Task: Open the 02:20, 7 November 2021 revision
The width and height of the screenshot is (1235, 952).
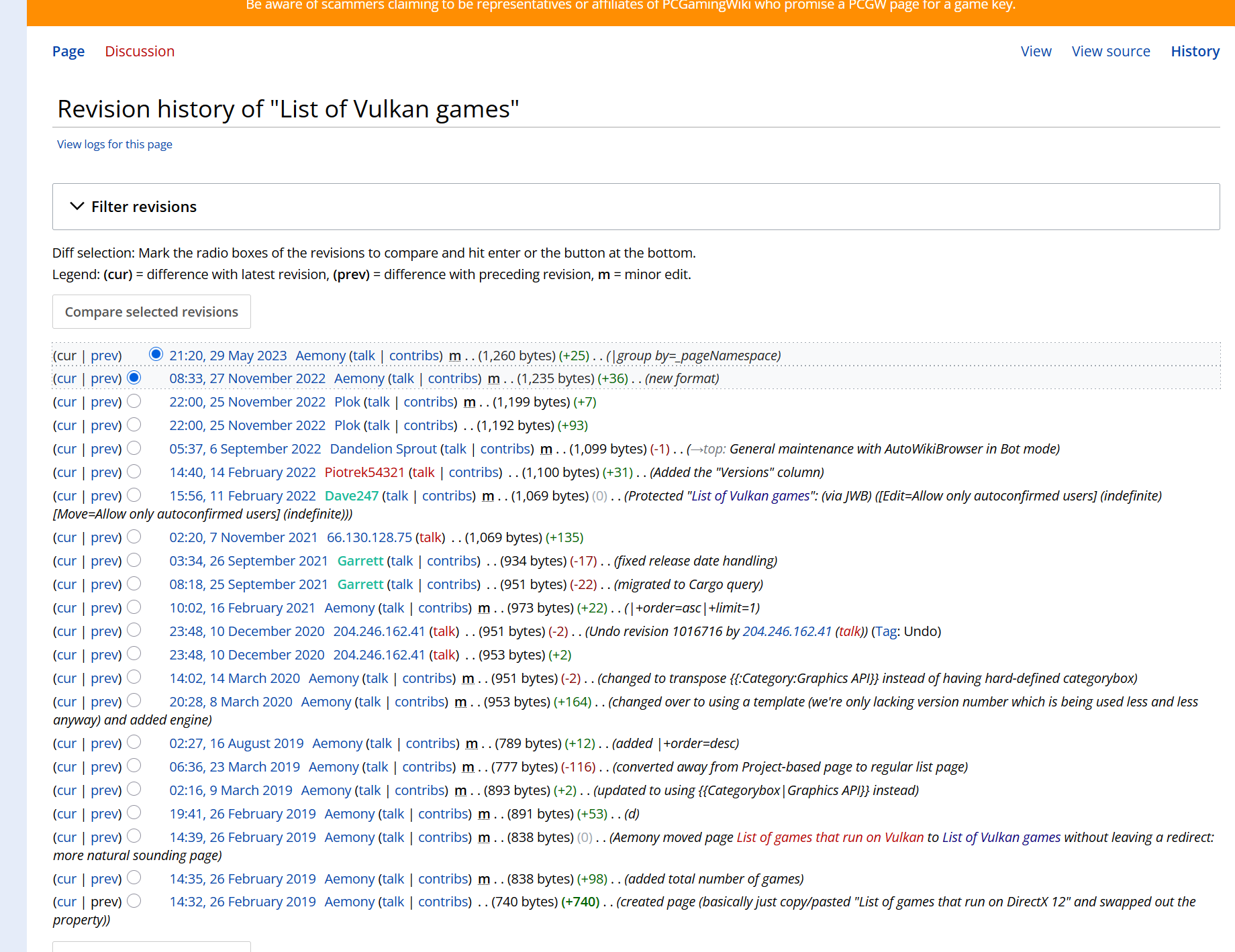Action: point(244,537)
